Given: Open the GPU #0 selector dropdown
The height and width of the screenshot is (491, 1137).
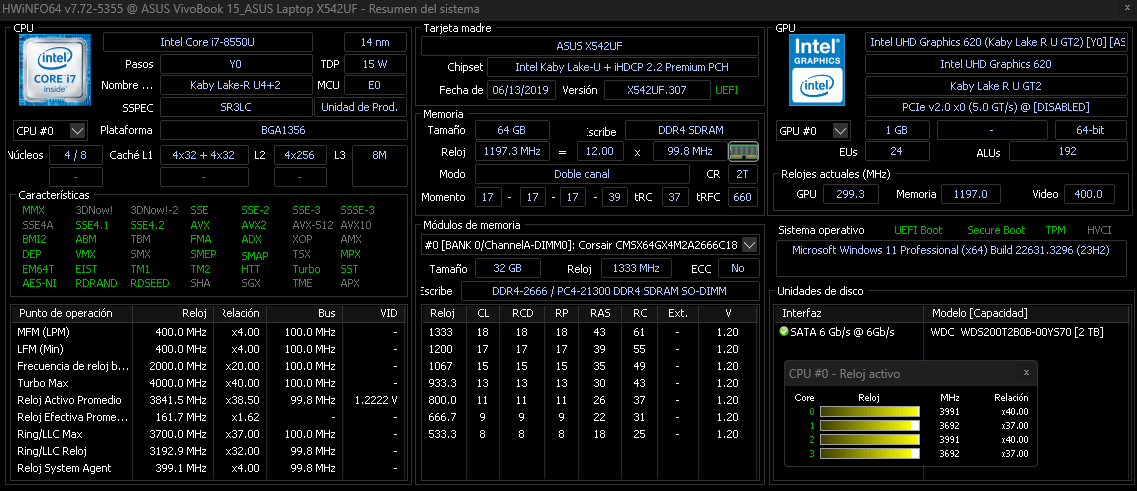Looking at the screenshot, I should [x=839, y=131].
